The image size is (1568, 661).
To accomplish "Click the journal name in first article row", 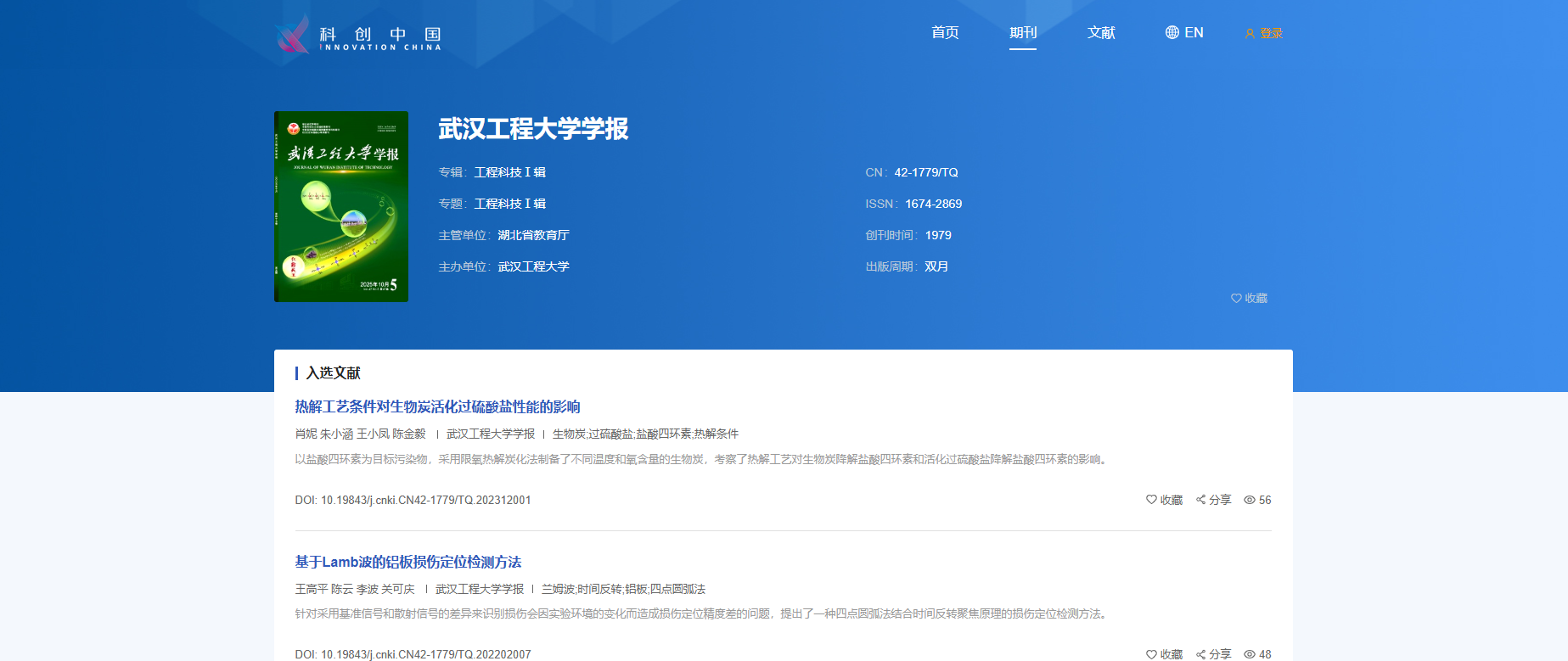I will (x=491, y=434).
